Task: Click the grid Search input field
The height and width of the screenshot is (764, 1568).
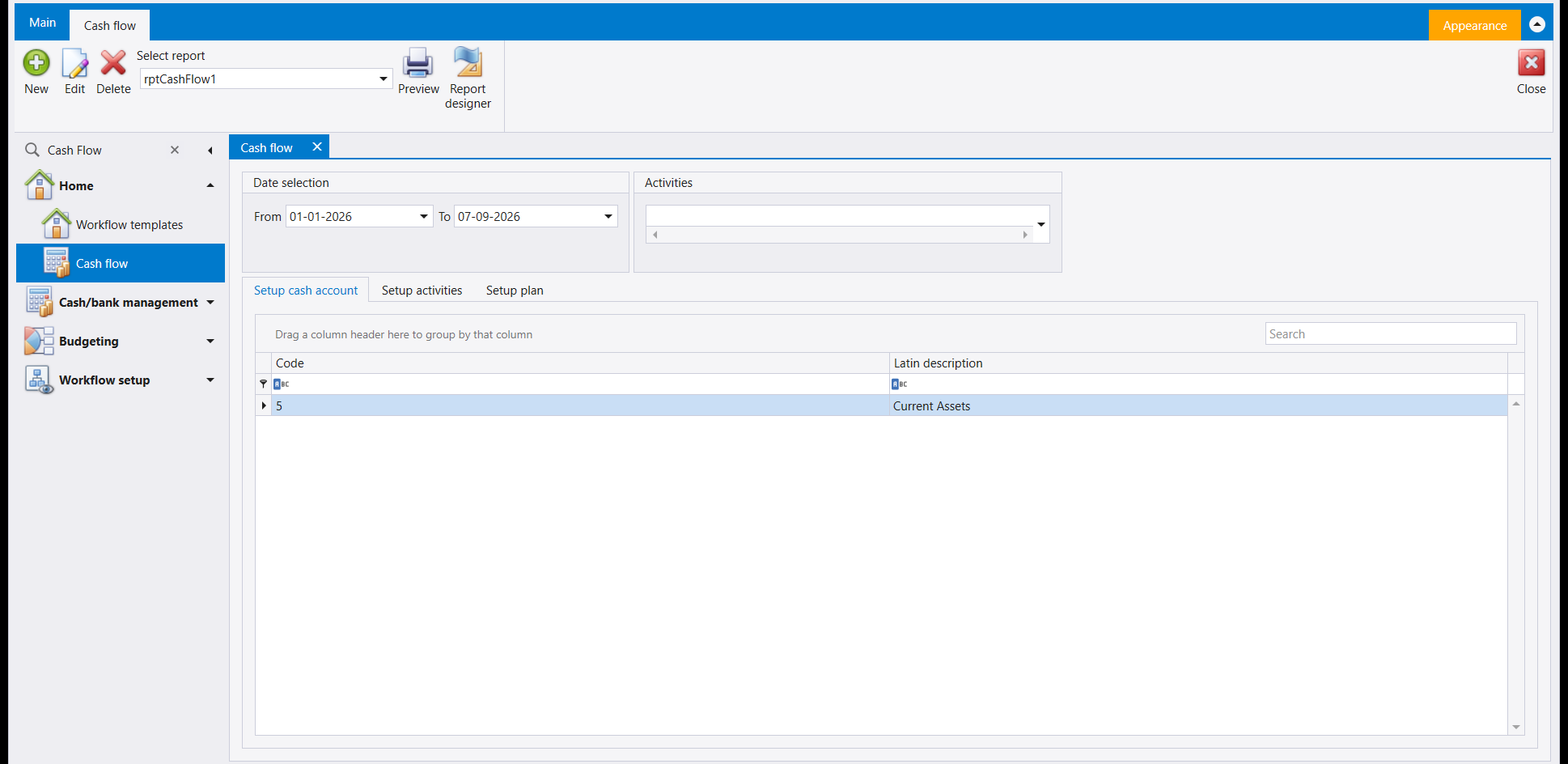Action: click(1390, 333)
